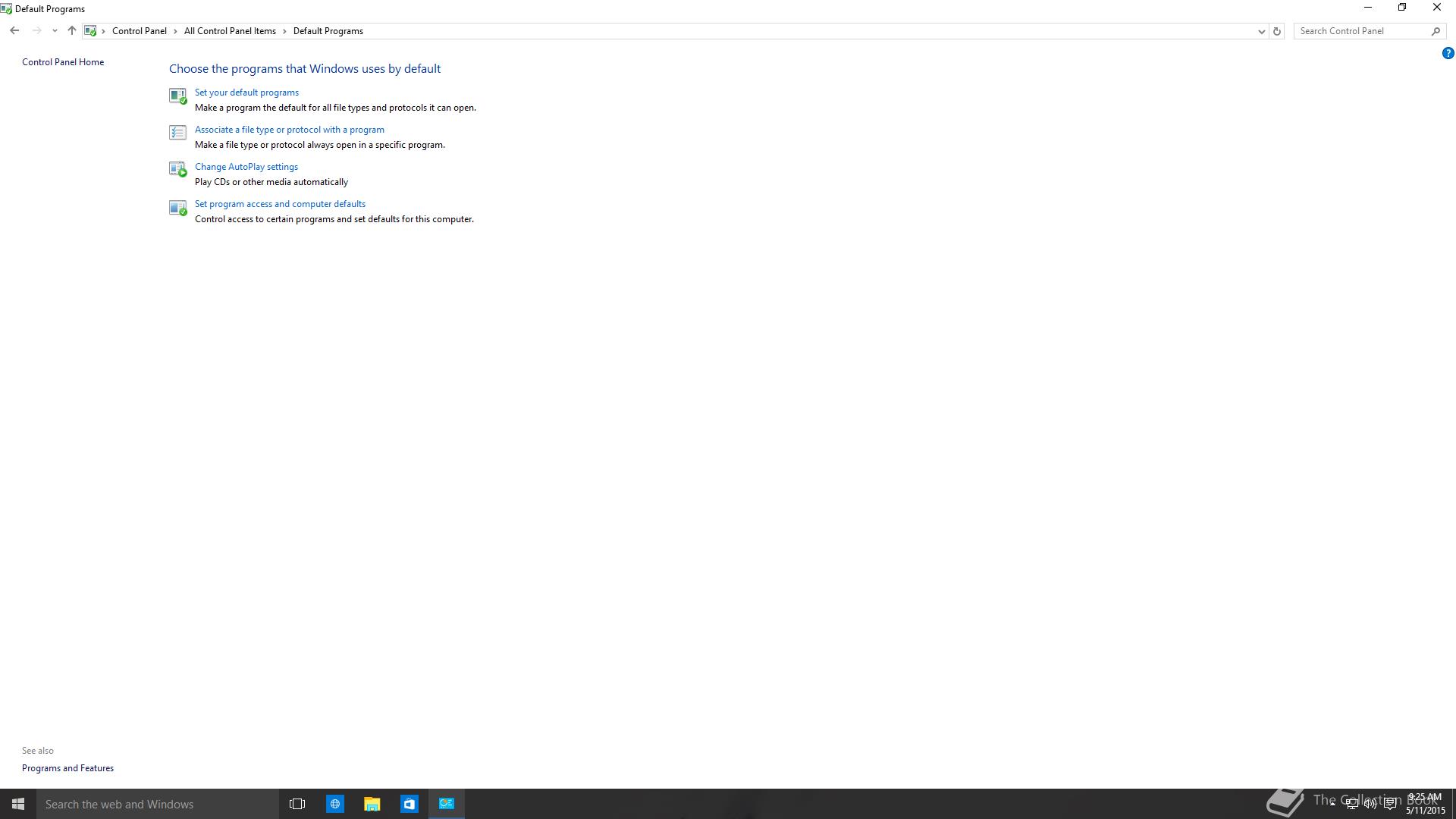The image size is (1456, 819).
Task: Launch the browser globe icon on taskbar
Action: pyautogui.click(x=334, y=804)
